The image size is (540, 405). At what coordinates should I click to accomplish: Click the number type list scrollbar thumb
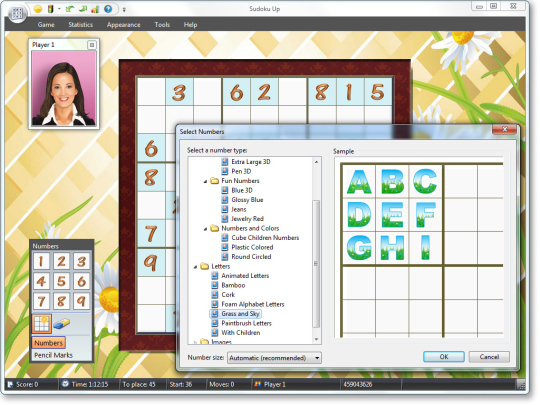(316, 264)
